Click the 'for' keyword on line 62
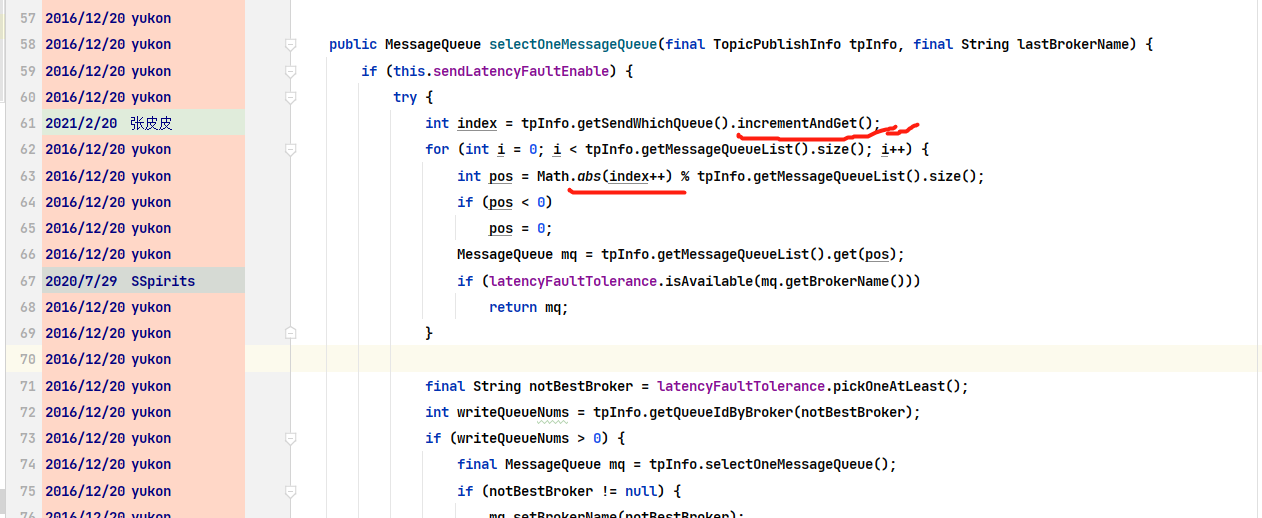Image resolution: width=1262 pixels, height=518 pixels. pos(437,150)
